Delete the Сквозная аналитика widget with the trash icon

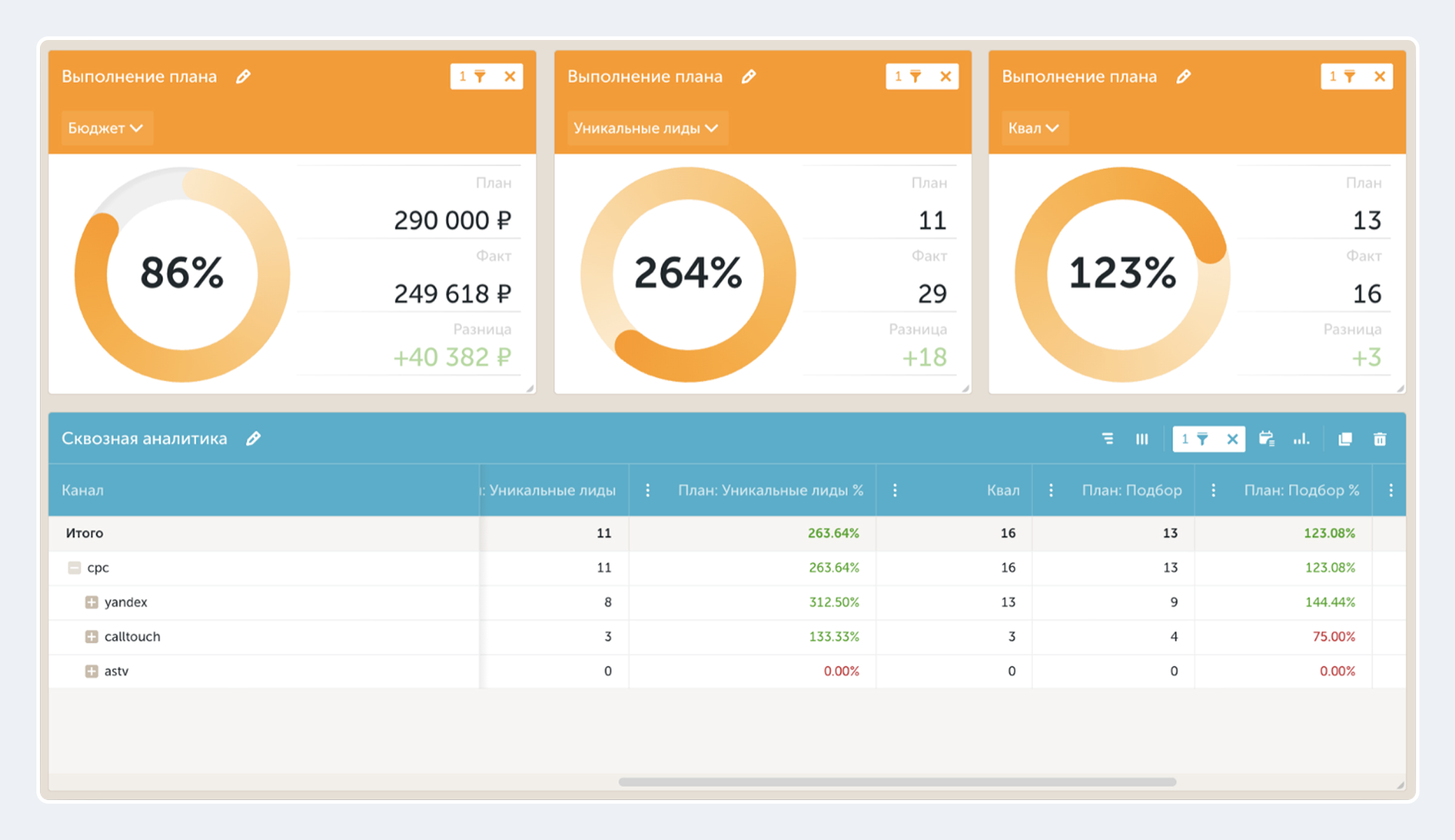(x=1380, y=439)
